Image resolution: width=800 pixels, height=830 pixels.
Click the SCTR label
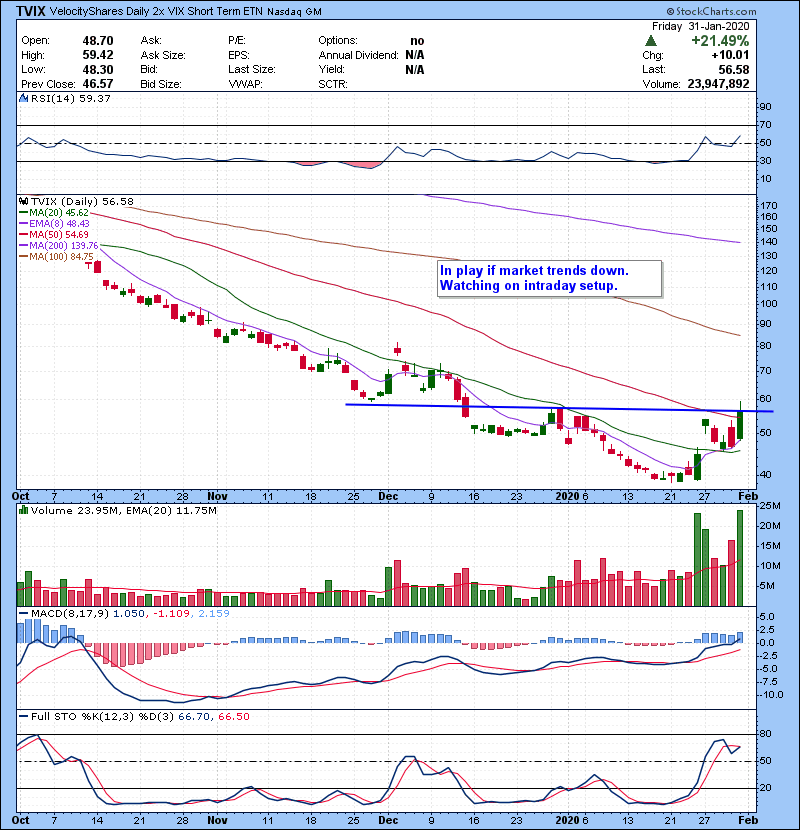pyautogui.click(x=333, y=84)
